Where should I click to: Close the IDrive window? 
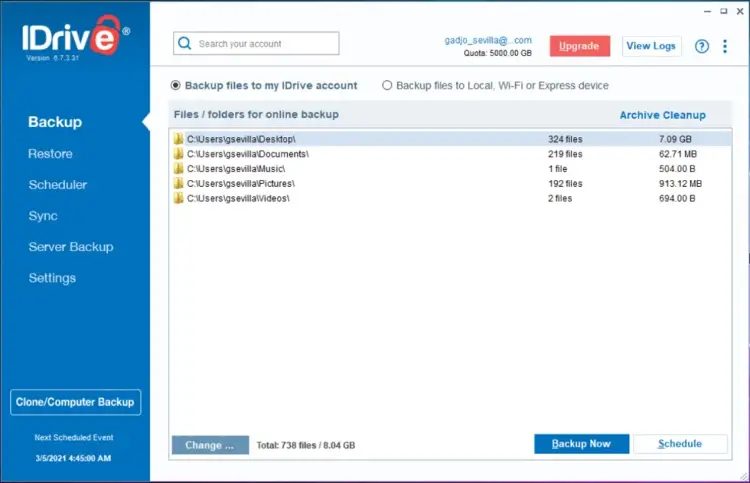pyautogui.click(x=740, y=11)
